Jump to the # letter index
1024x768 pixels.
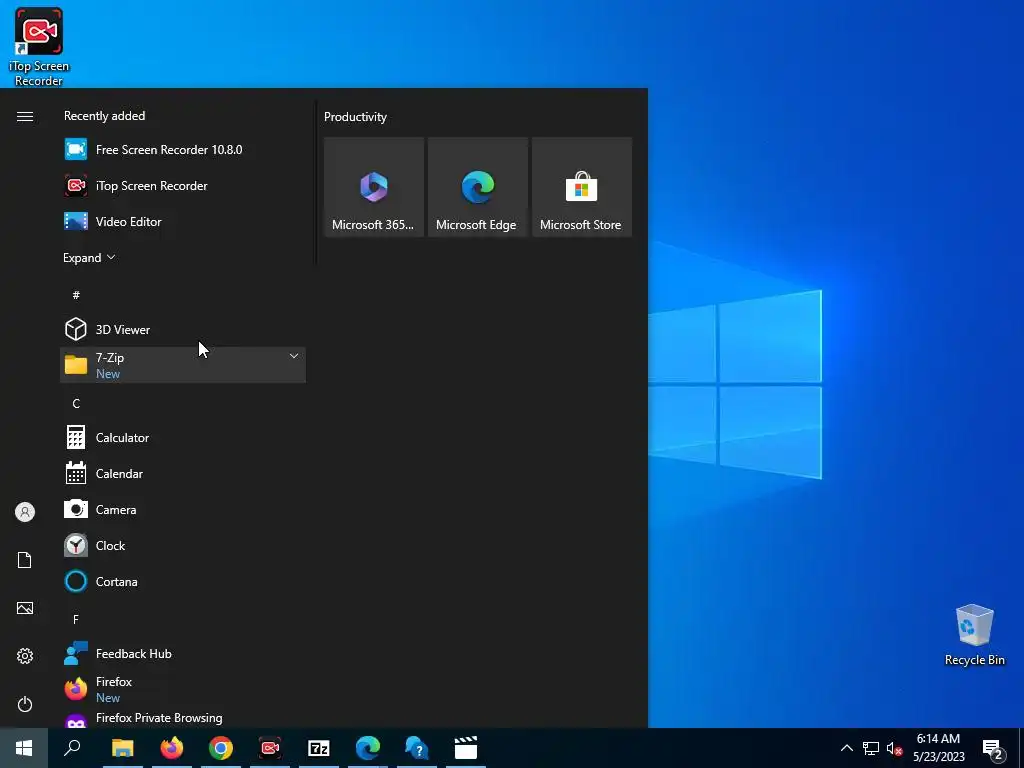pyautogui.click(x=76, y=295)
